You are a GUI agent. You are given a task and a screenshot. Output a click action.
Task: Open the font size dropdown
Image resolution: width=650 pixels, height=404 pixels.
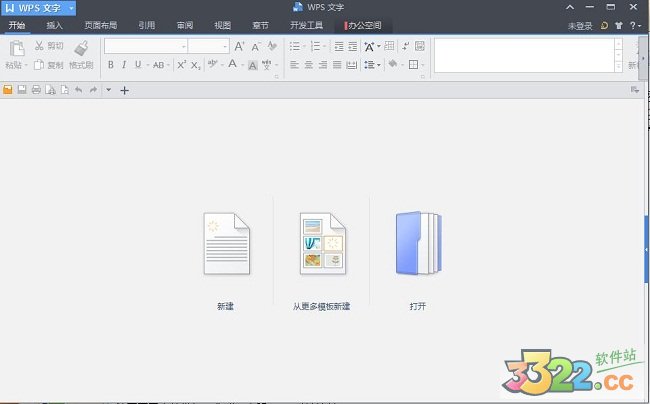[x=225, y=47]
